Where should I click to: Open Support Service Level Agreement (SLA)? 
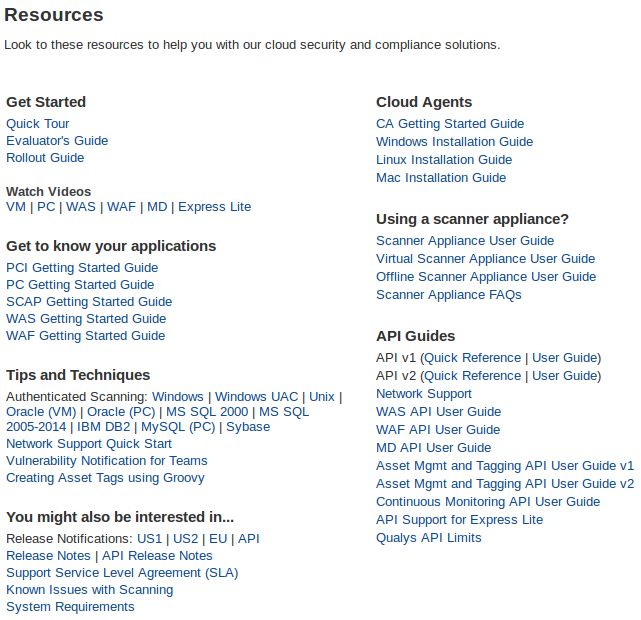tap(122, 573)
